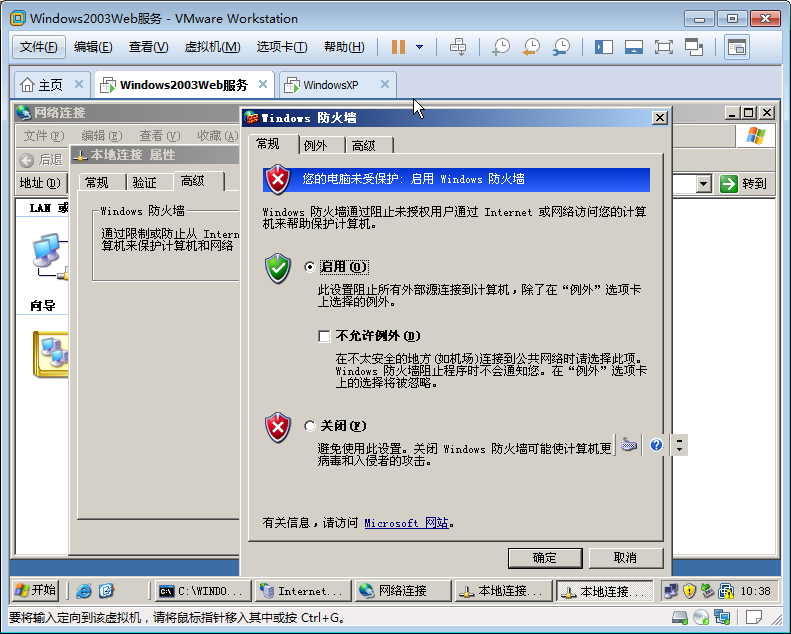The height and width of the screenshot is (634, 791).
Task: Open 查看(V) menu in 网络连接 window
Action: coord(160,136)
